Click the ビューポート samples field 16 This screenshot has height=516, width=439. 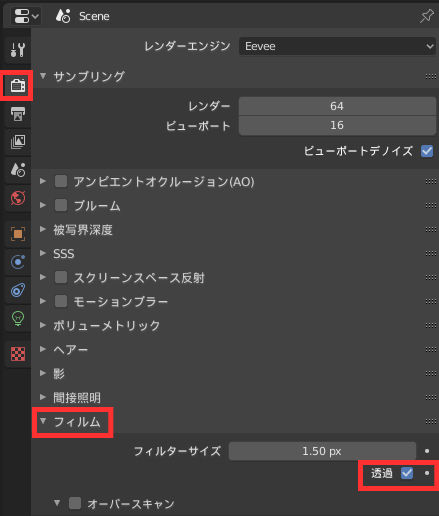pyautogui.click(x=337, y=125)
